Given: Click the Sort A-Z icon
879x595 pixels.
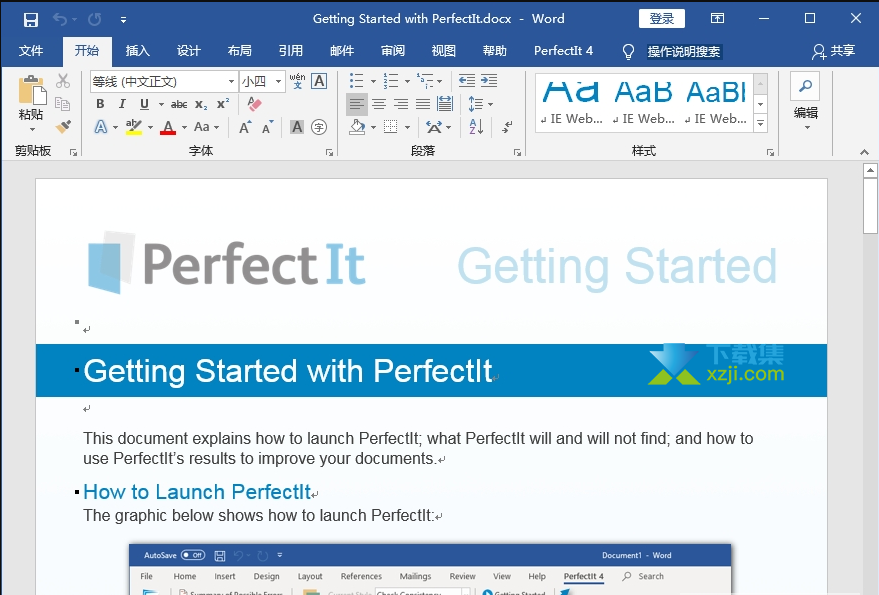Looking at the screenshot, I should [476, 127].
